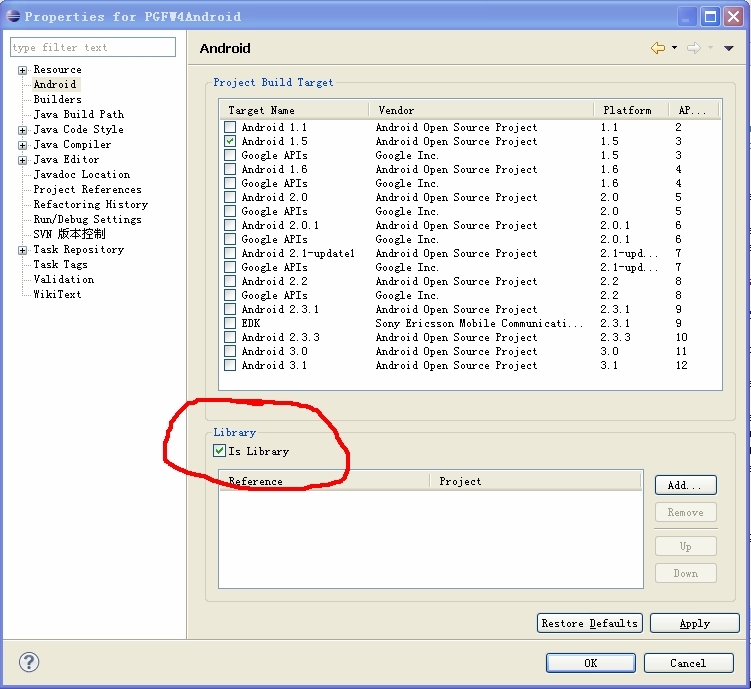Screen dimensions: 751x689
Task: Open the view menu triangle icon
Action: coord(729,48)
